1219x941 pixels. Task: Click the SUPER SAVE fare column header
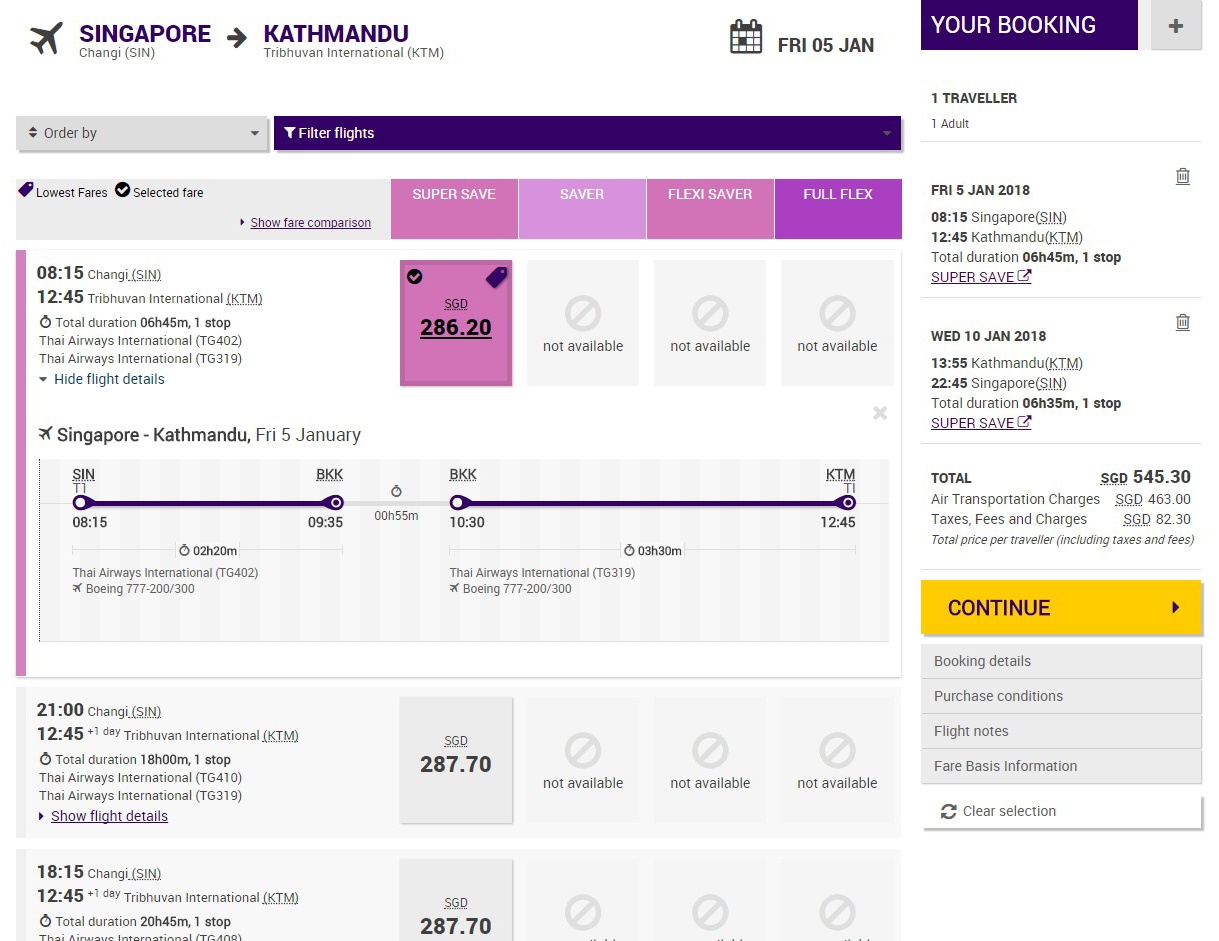[454, 208]
